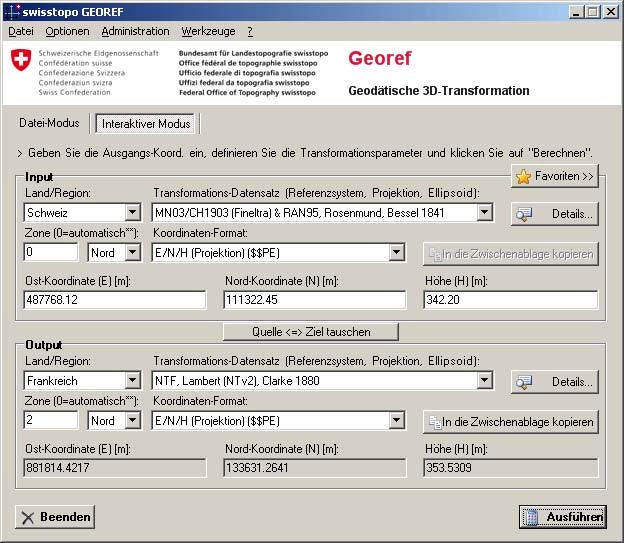Click the swisstopo app icon in title bar
The width and height of the screenshot is (624, 543).
pos(11,11)
